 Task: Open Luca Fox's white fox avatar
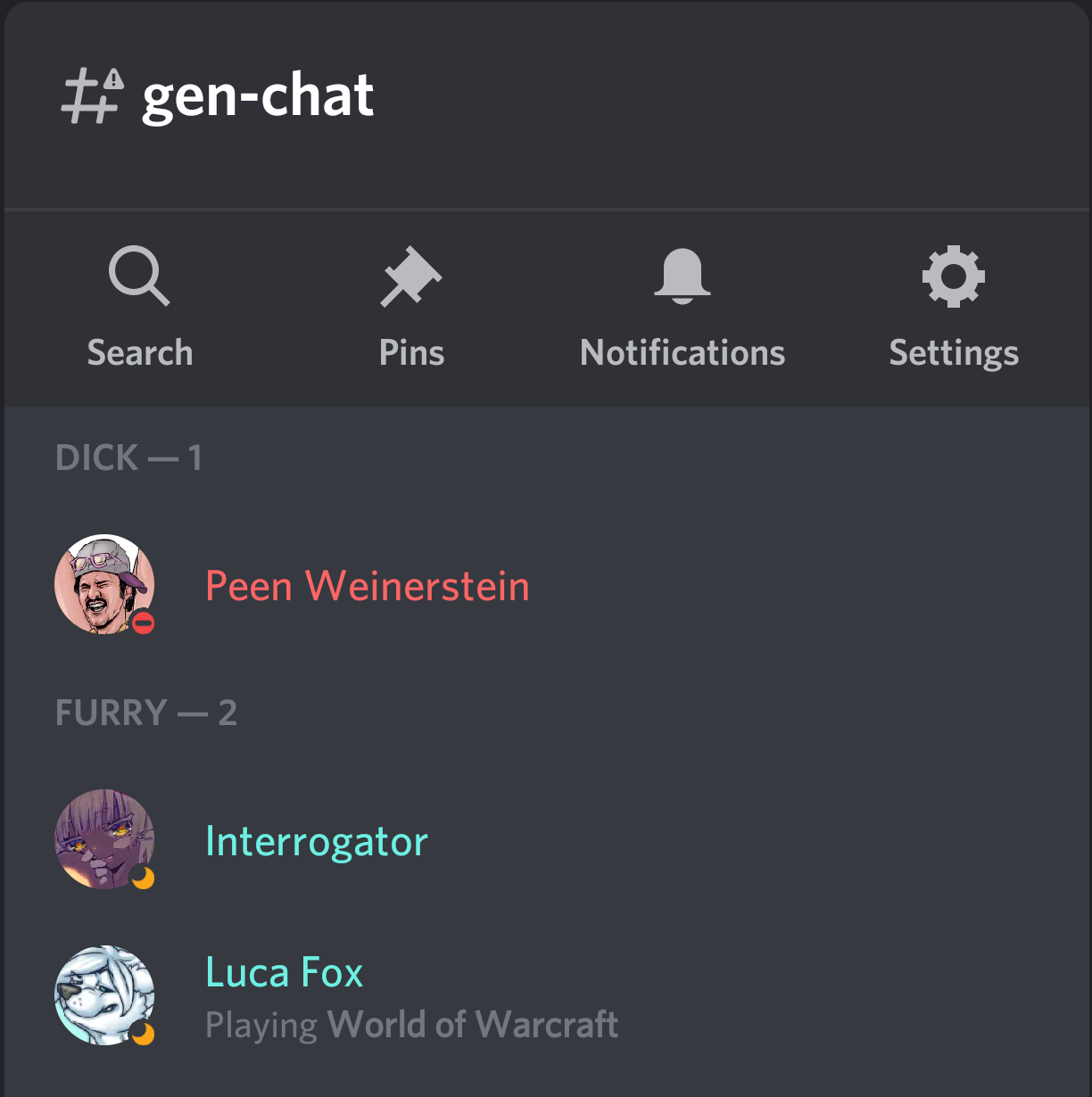click(x=104, y=995)
